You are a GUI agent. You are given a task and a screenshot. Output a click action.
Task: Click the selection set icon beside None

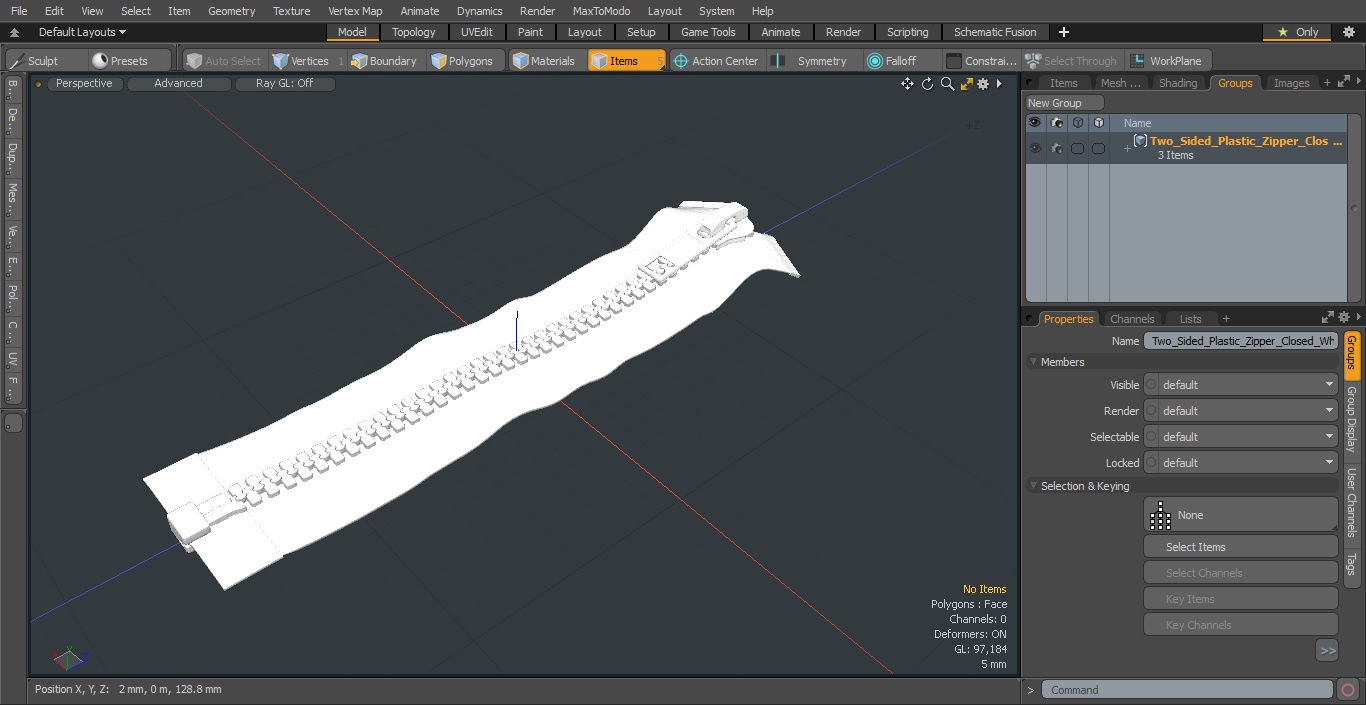1160,515
